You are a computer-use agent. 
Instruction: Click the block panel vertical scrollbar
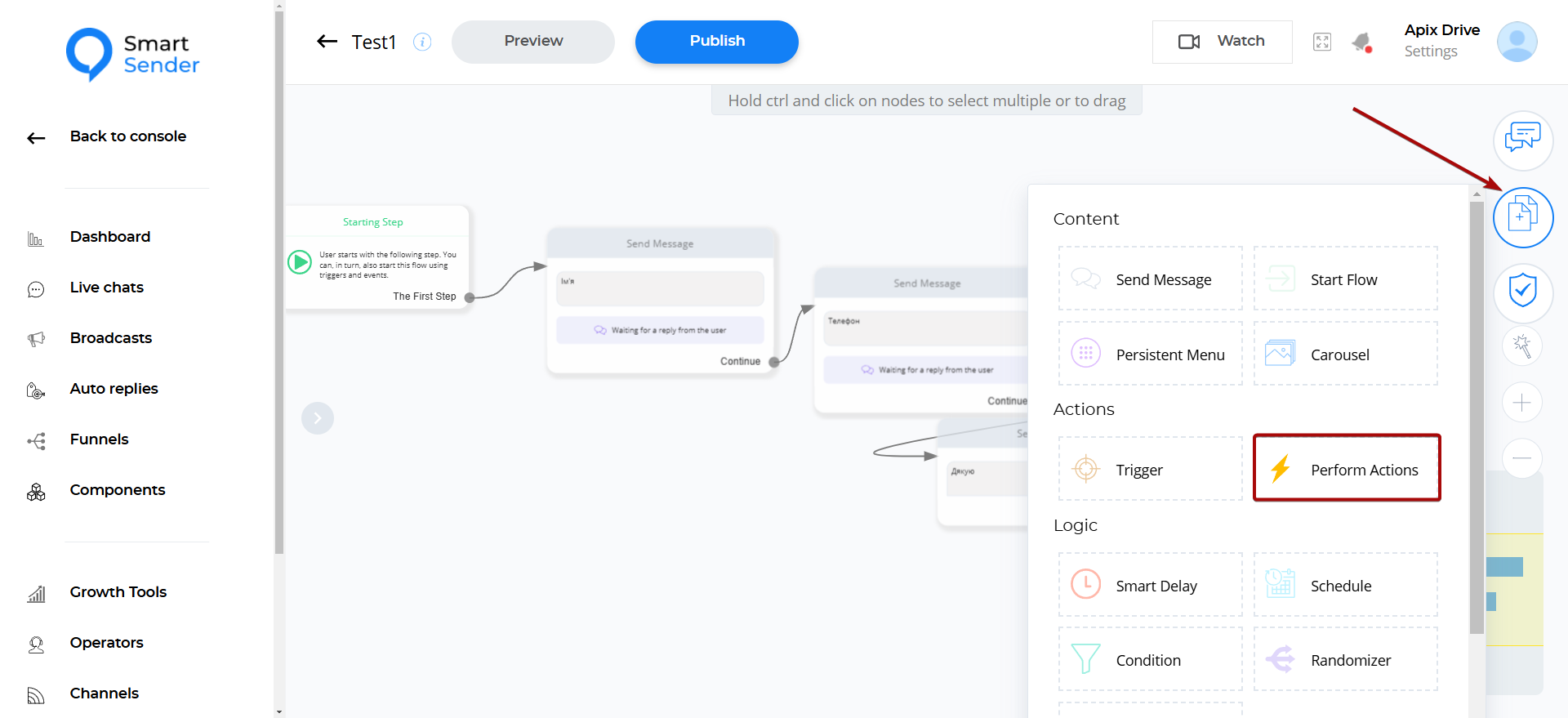pyautogui.click(x=1477, y=417)
